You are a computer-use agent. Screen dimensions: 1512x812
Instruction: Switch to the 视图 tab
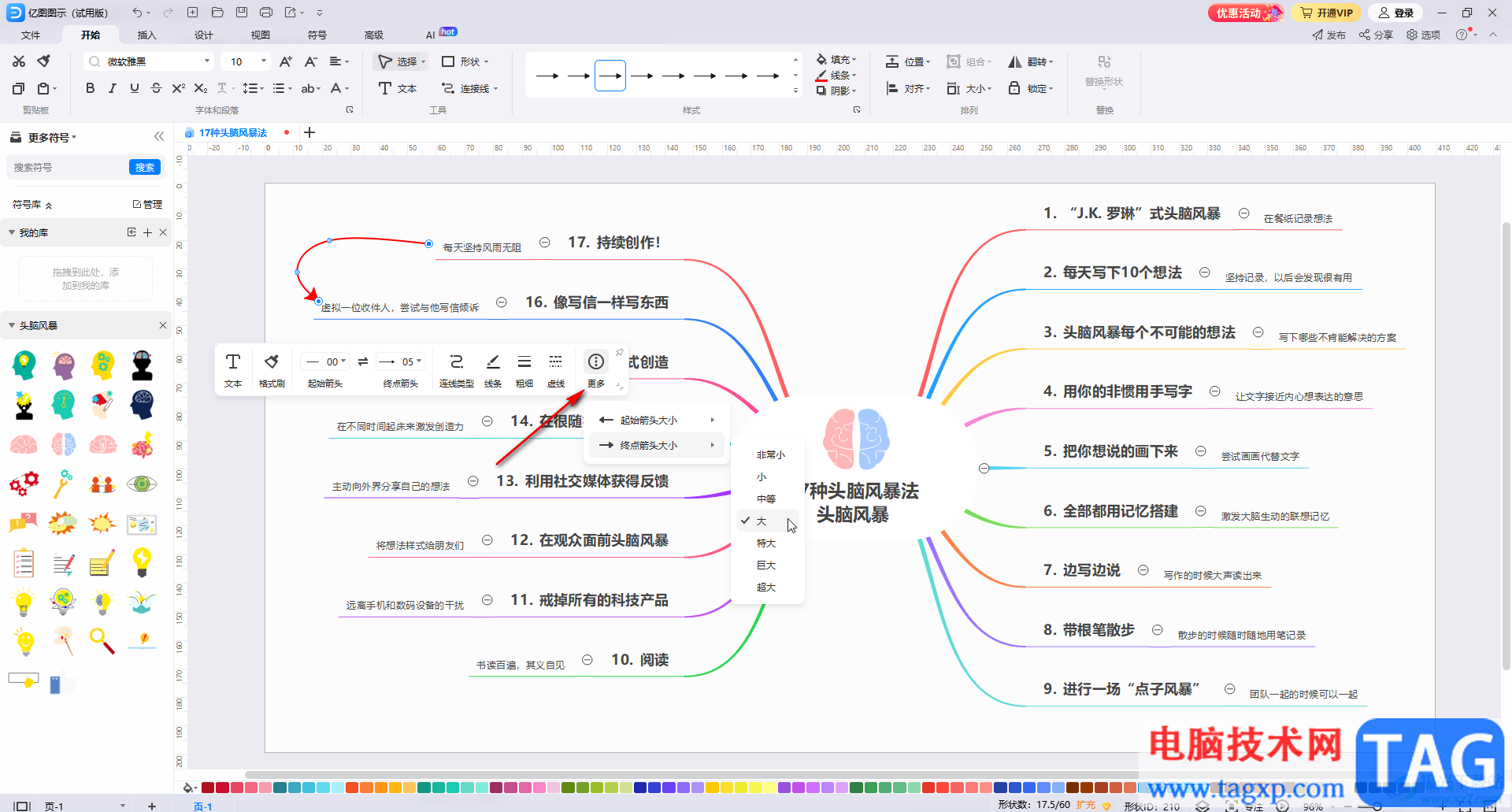click(261, 35)
